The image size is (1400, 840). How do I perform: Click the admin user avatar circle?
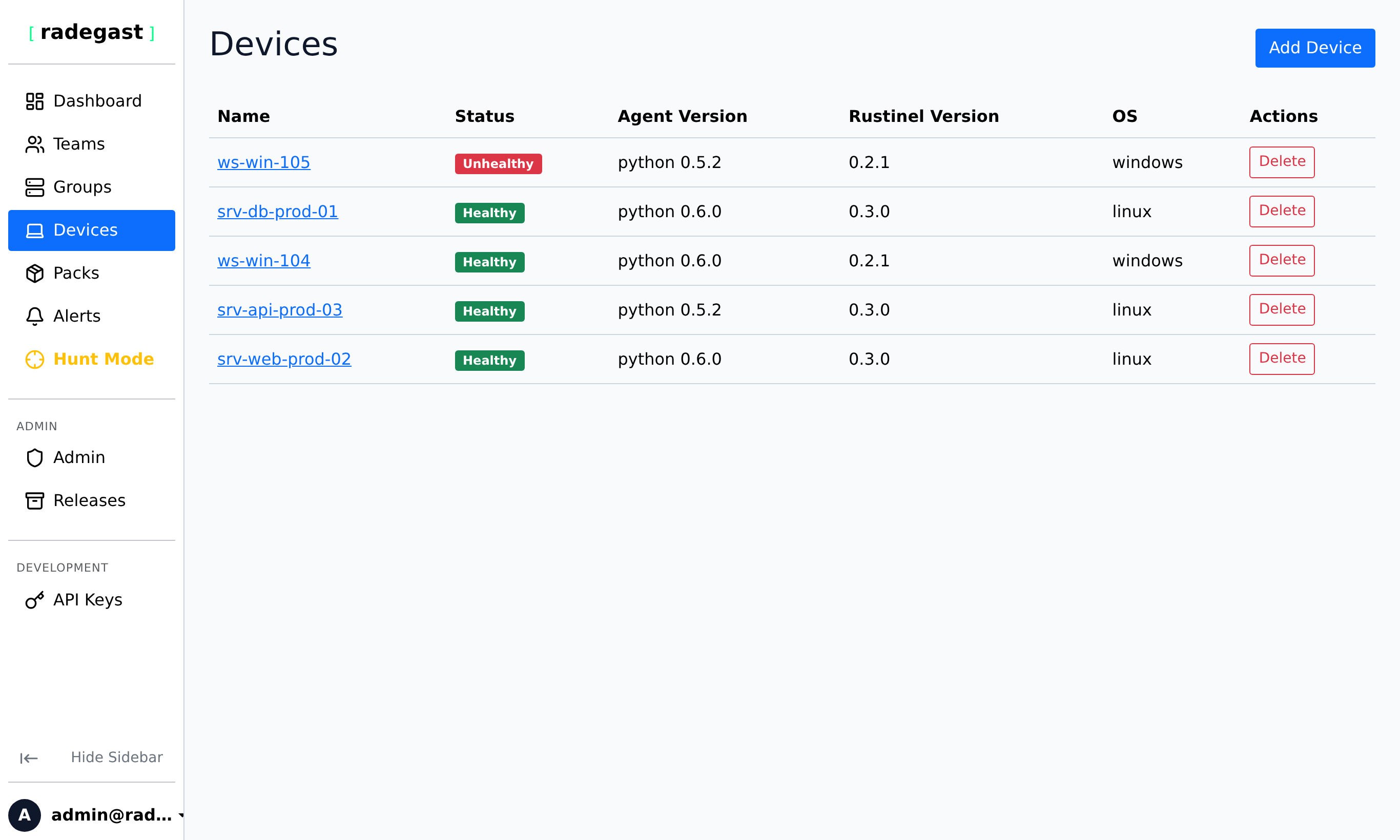25,815
